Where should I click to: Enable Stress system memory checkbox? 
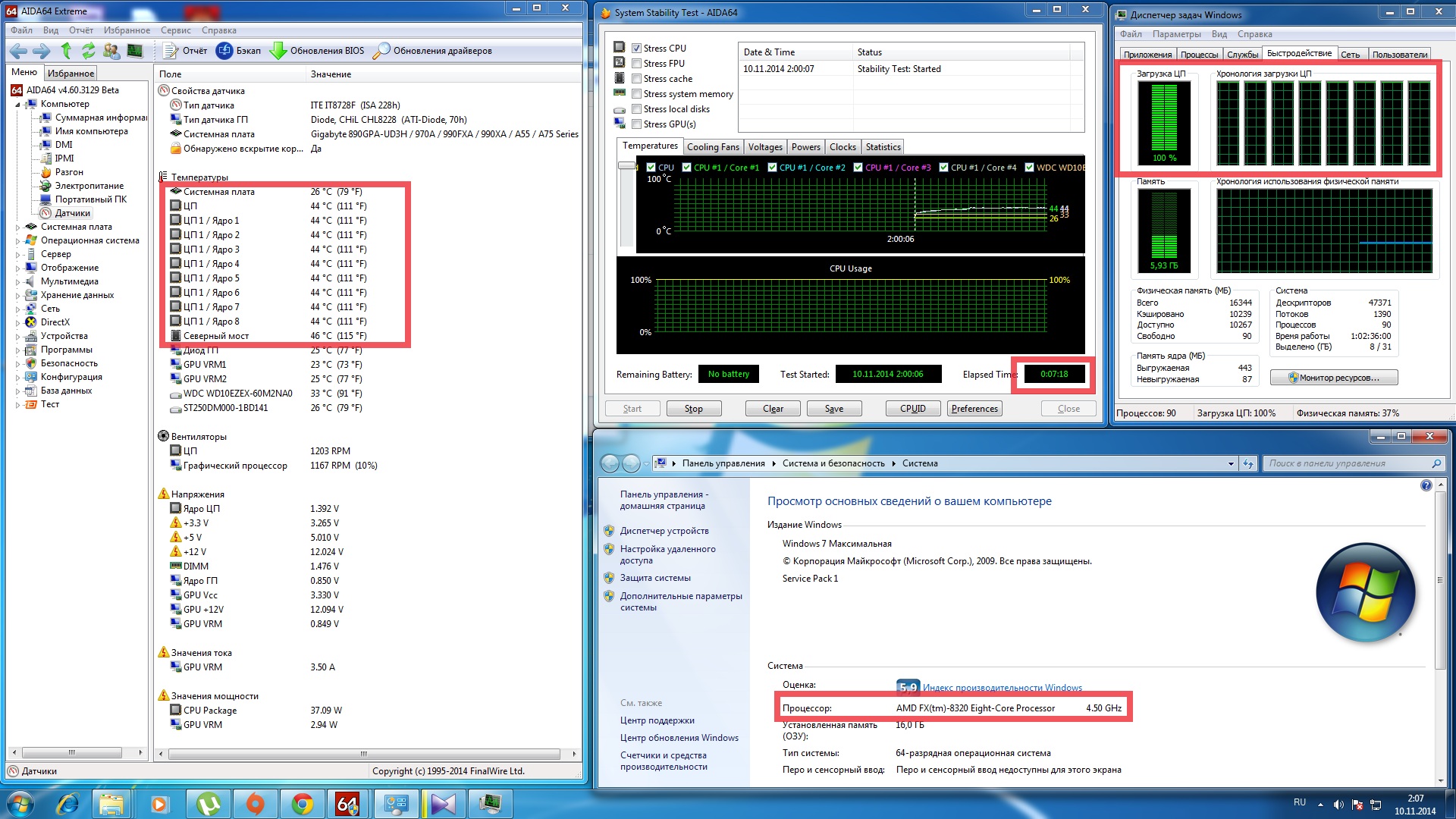coord(637,94)
